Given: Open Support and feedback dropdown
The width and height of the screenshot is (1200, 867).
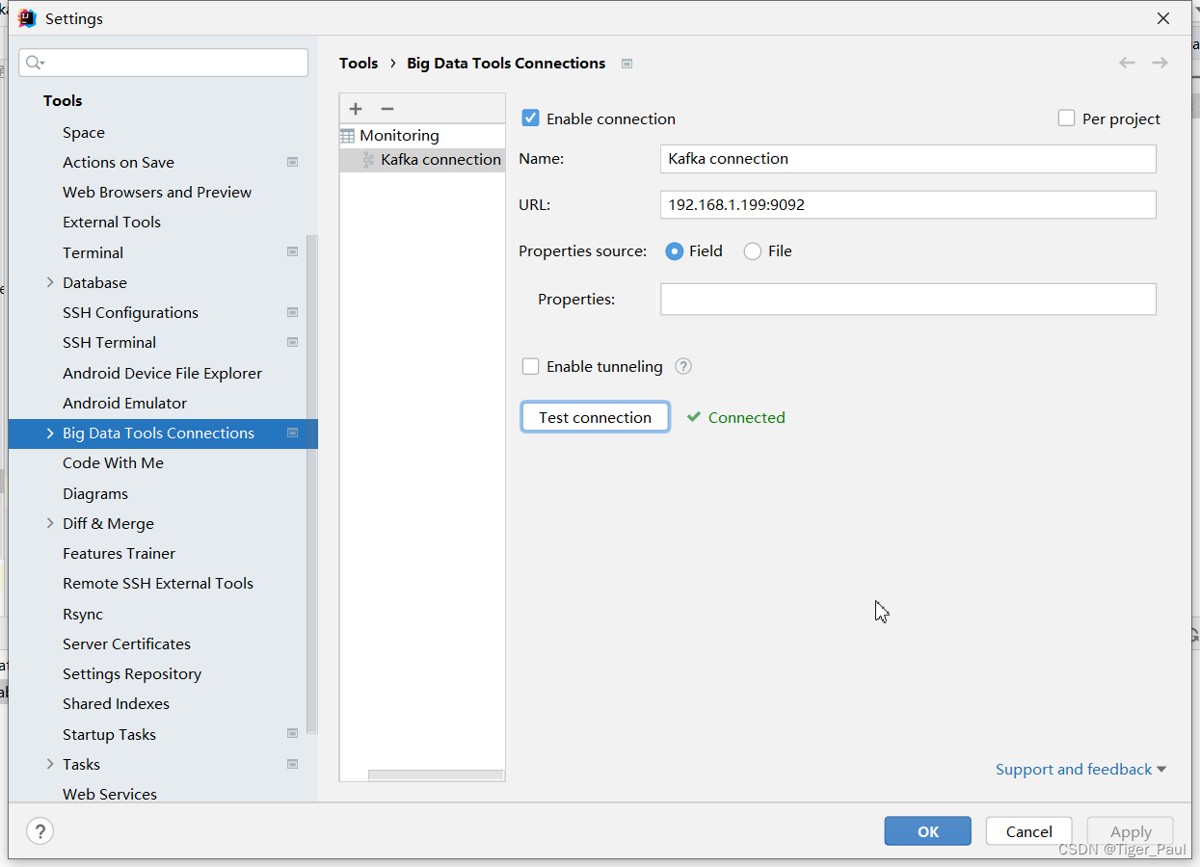Looking at the screenshot, I should (1081, 769).
